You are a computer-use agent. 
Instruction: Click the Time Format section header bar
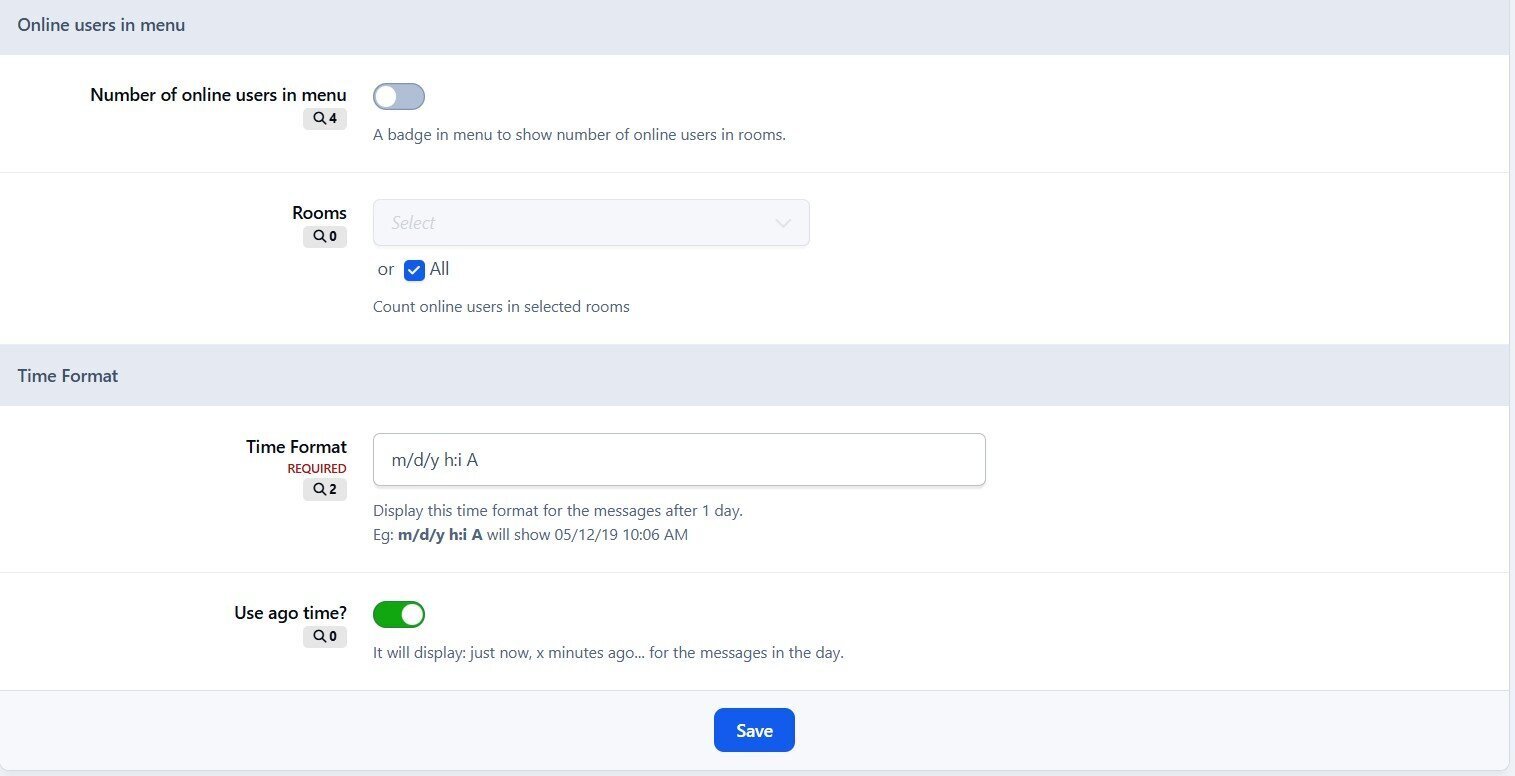pos(68,376)
